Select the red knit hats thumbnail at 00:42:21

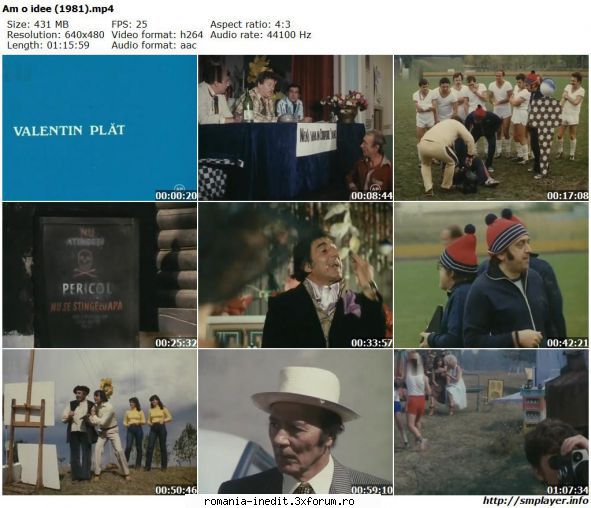(x=491, y=275)
